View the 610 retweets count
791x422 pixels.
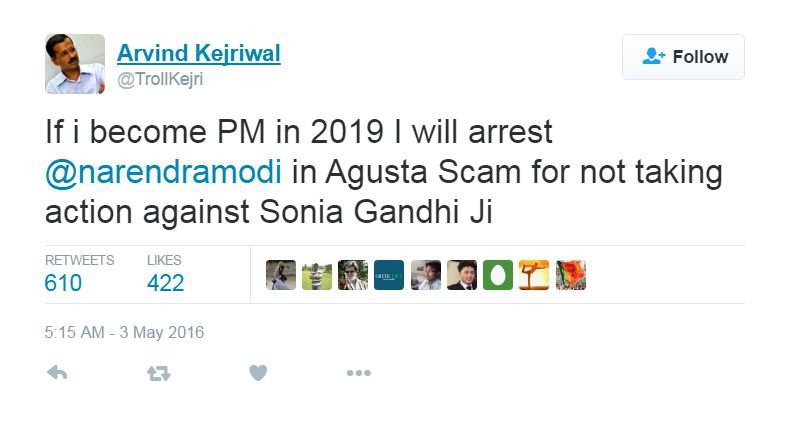pyautogui.click(x=63, y=283)
